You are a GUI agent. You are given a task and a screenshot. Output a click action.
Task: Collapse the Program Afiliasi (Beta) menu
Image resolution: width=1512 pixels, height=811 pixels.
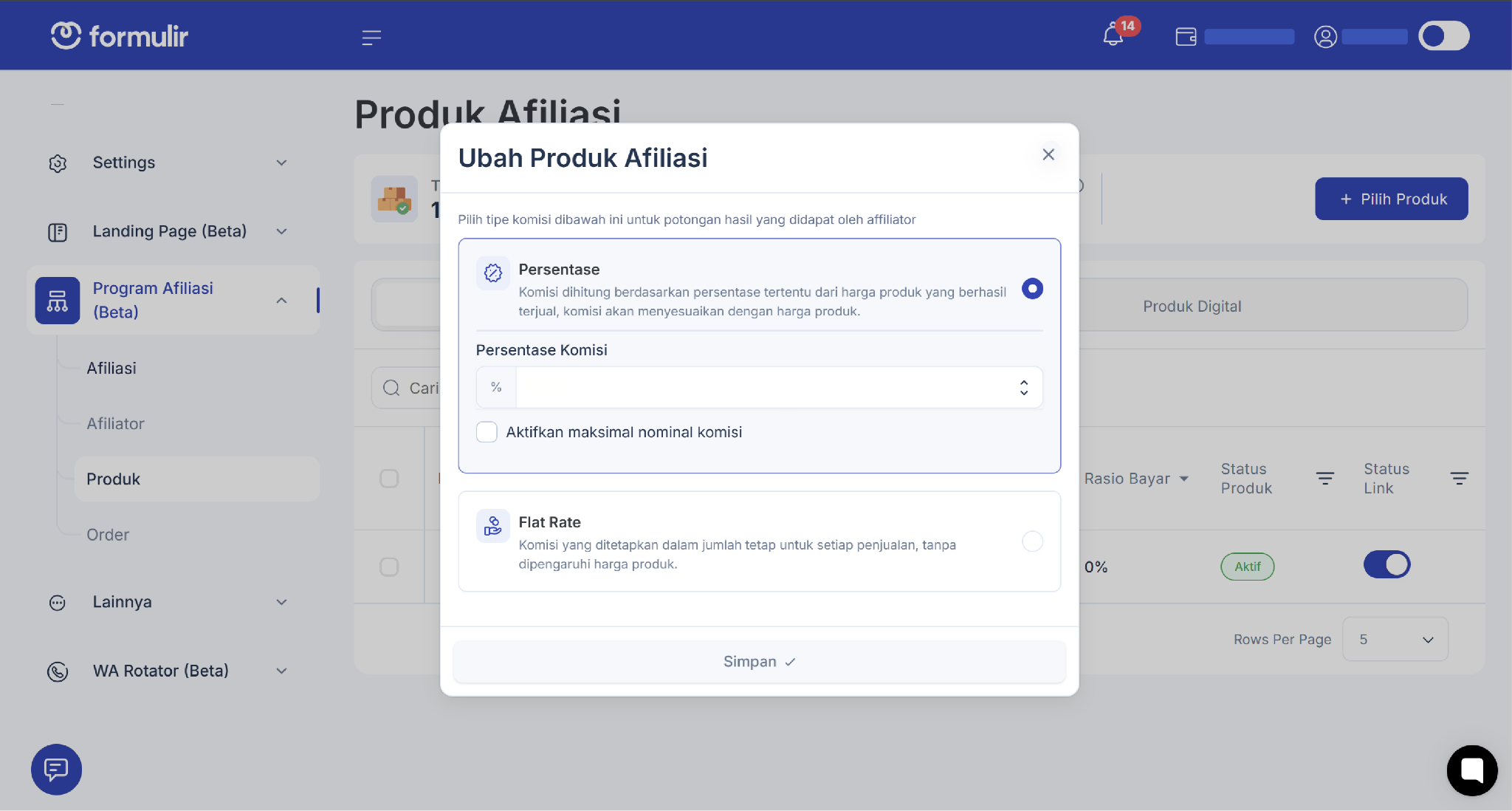tap(281, 300)
